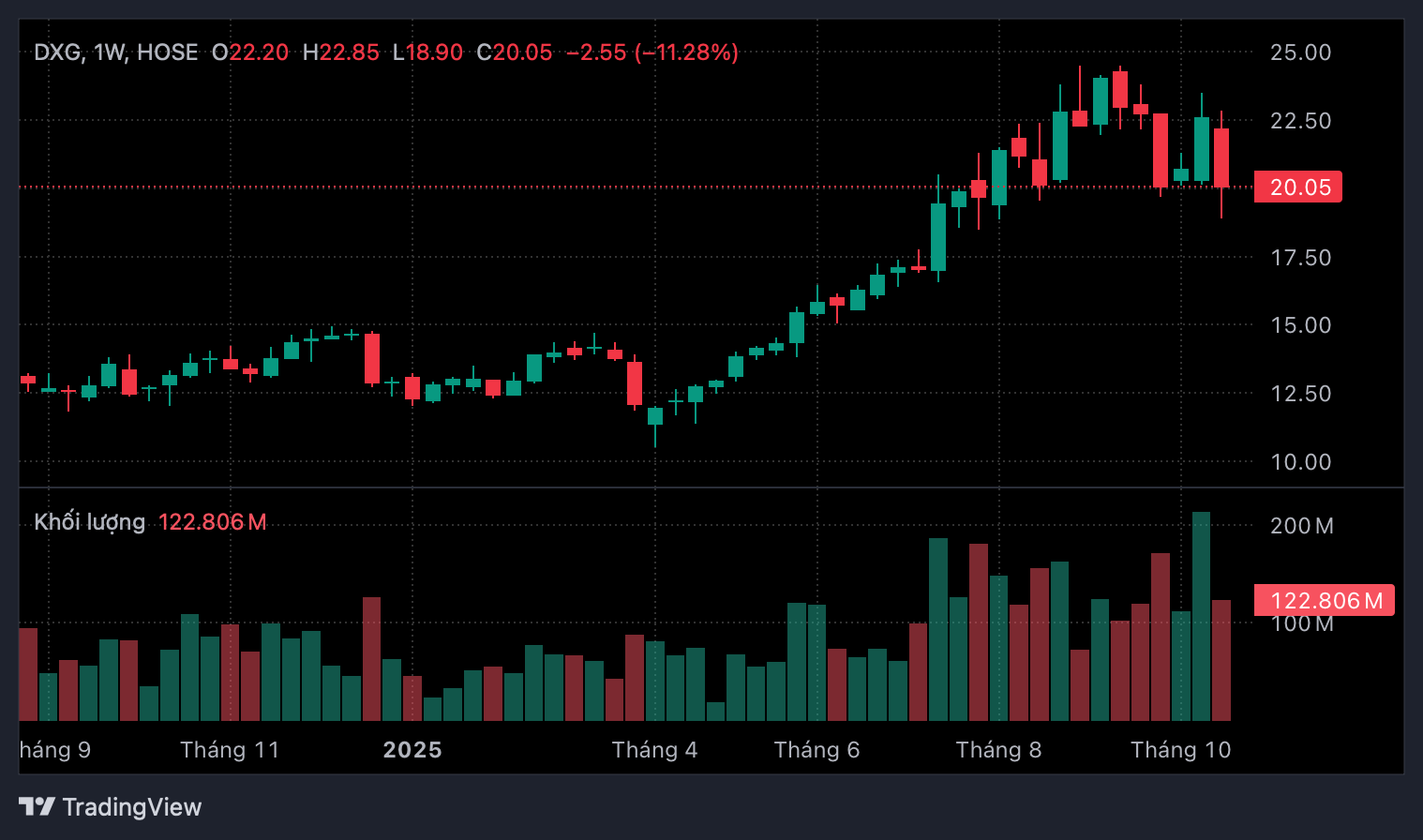Click the red 20.05 current price tag
Image resolution: width=1423 pixels, height=840 pixels.
tap(1298, 187)
